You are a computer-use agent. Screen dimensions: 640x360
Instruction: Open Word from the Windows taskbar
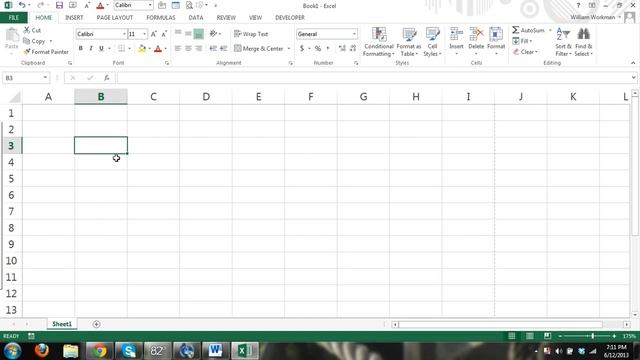tap(215, 351)
